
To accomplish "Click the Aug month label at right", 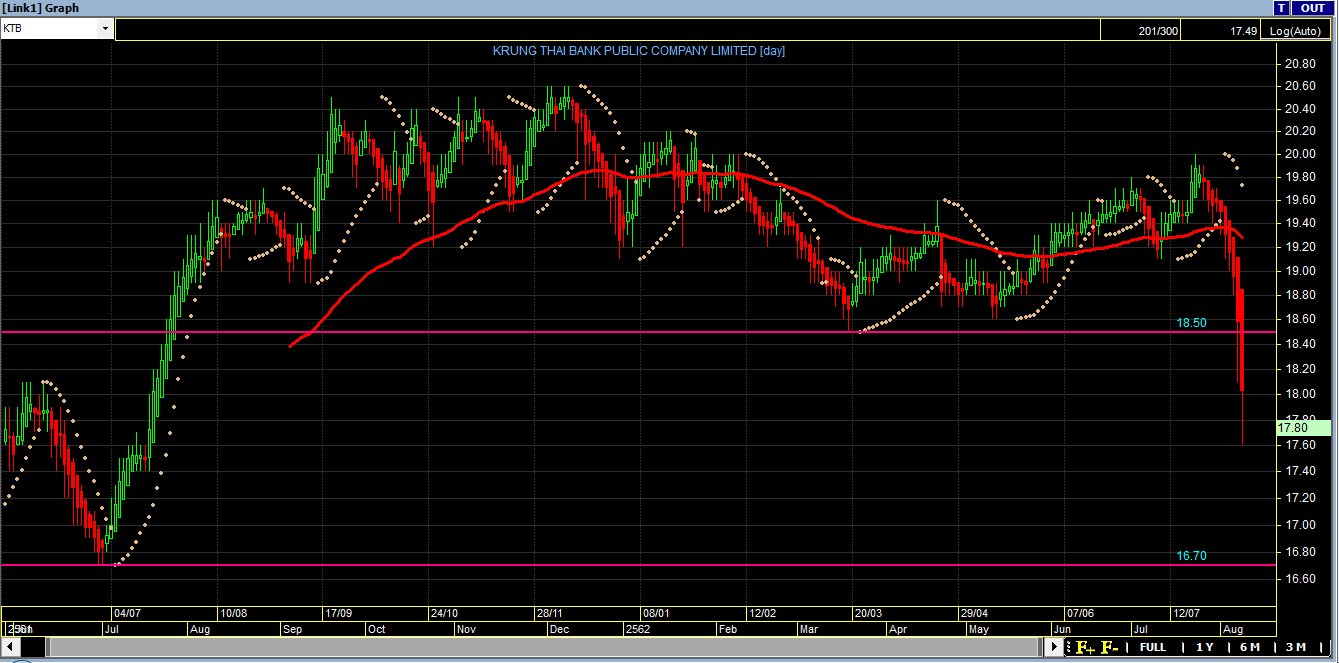I will tap(1234, 630).
